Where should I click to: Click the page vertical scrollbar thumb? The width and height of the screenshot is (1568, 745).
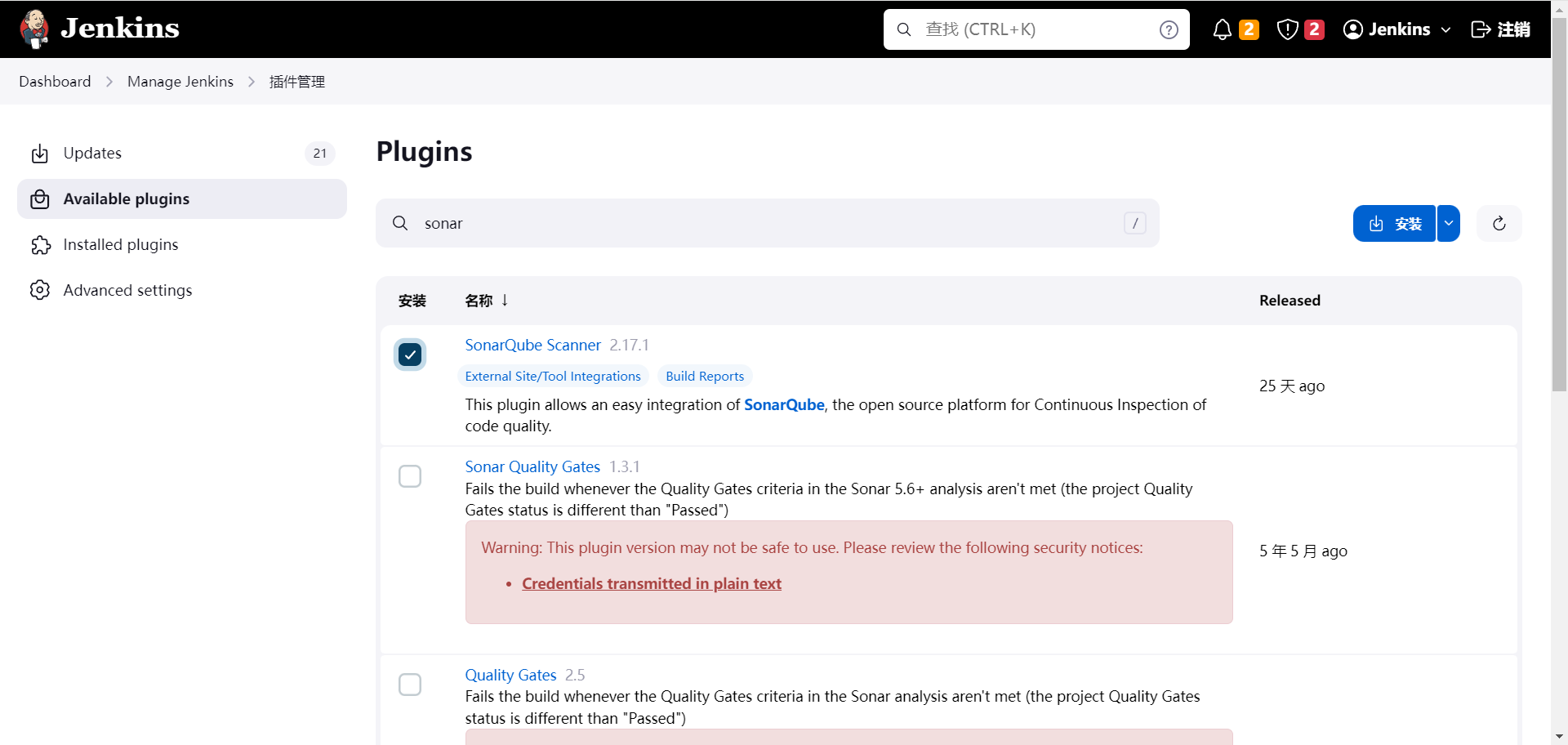1559,204
